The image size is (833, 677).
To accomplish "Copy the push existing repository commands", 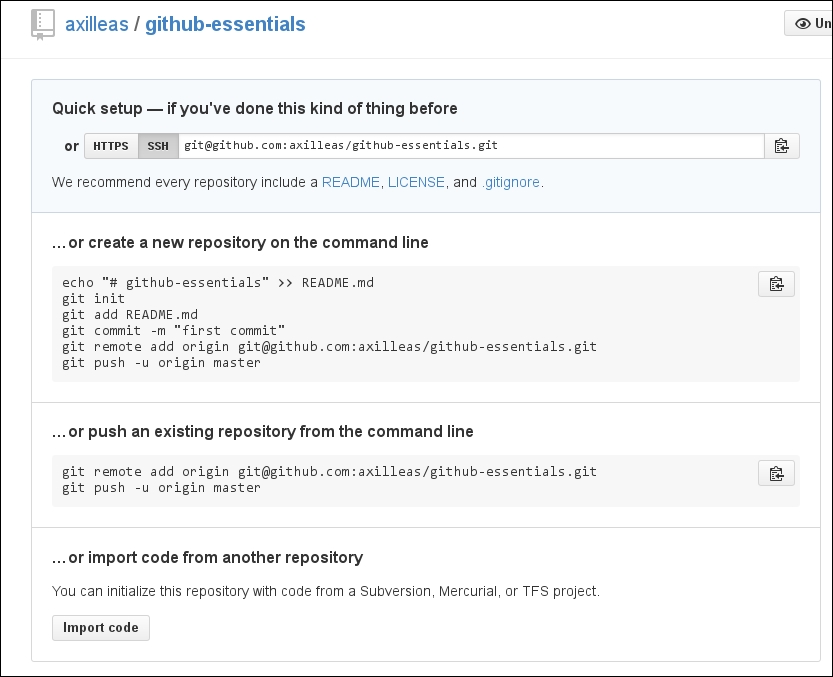I will click(776, 473).
